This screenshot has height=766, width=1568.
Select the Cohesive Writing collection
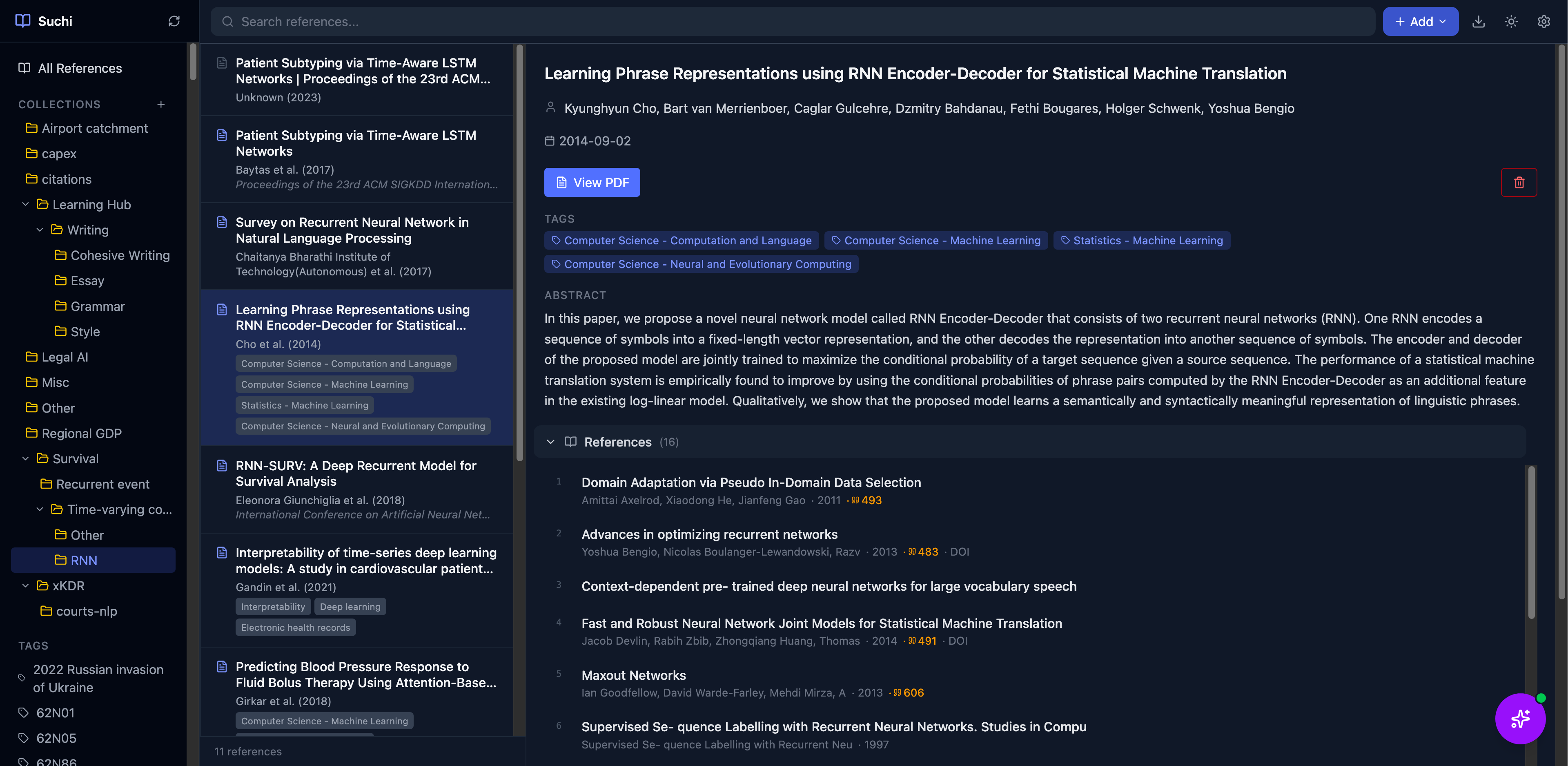(120, 255)
